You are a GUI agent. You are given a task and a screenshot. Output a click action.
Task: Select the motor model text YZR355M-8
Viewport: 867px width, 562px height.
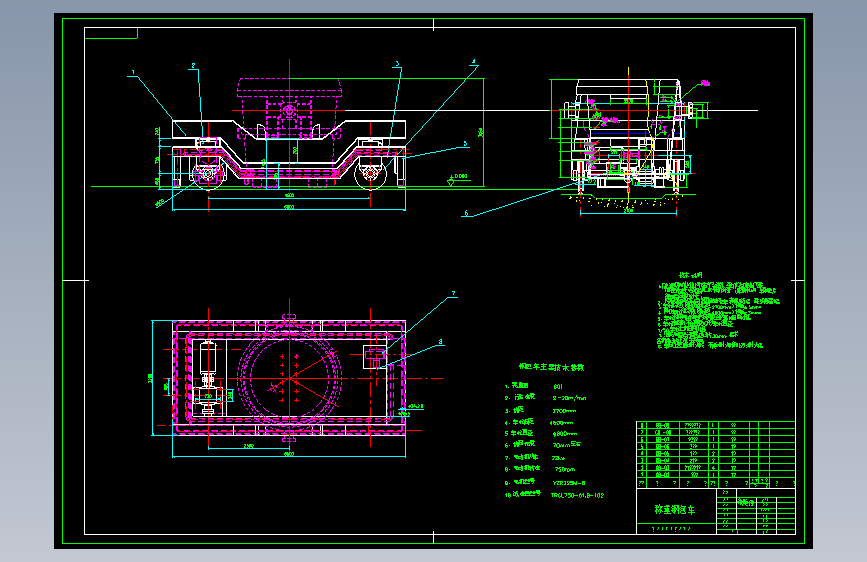pyautogui.click(x=568, y=482)
